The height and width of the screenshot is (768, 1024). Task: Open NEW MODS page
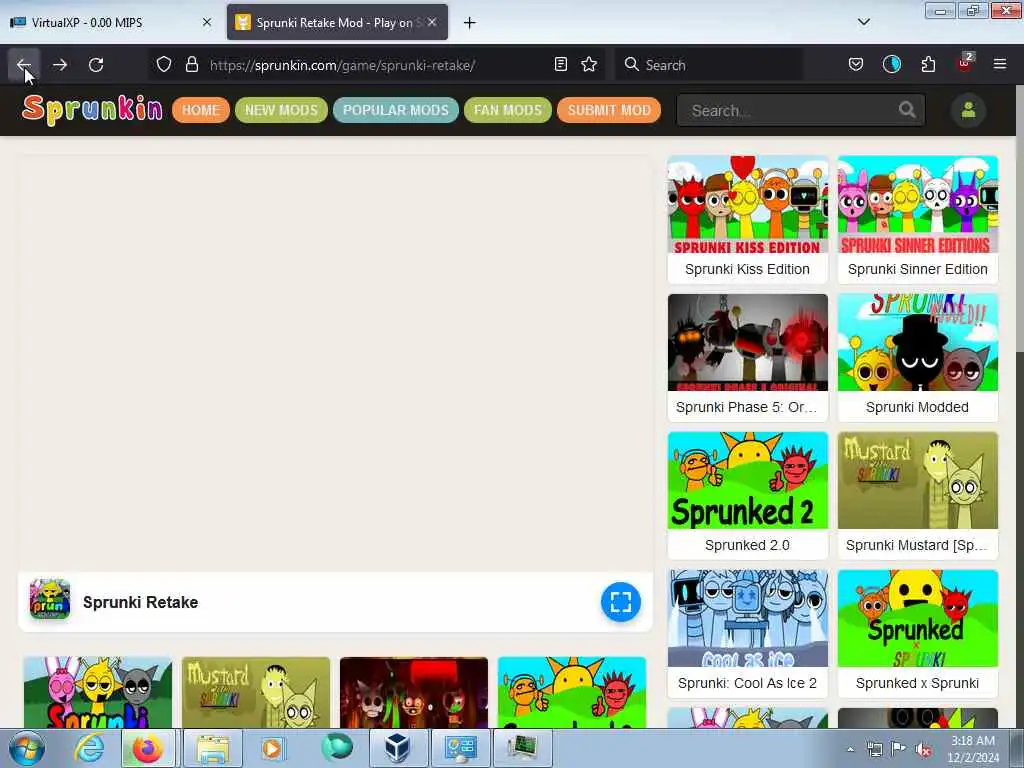(281, 110)
